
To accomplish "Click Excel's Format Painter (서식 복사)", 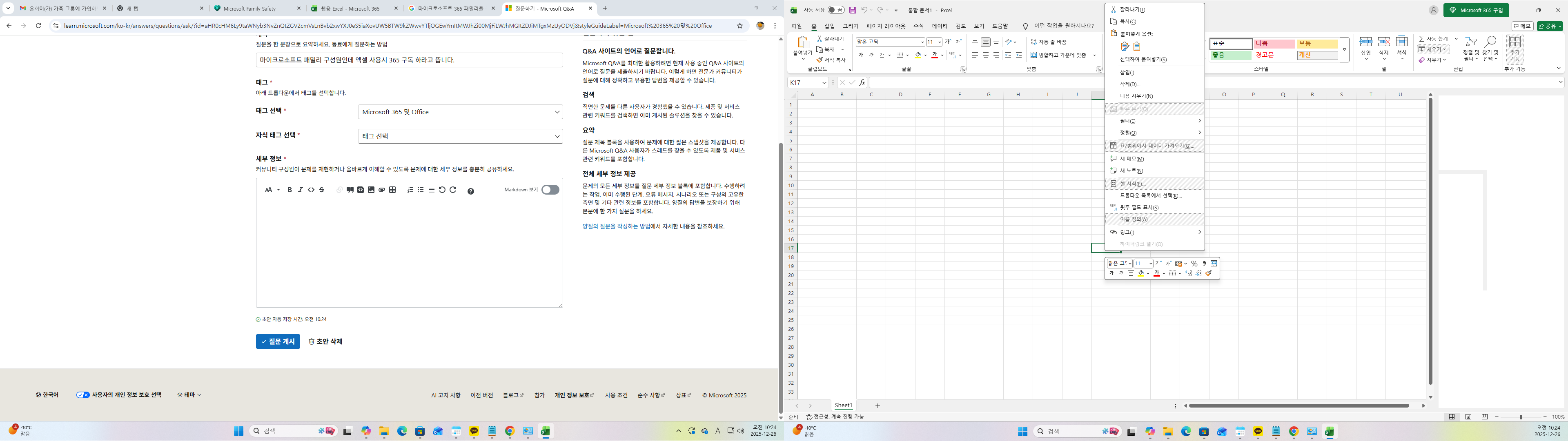I will pos(831,60).
